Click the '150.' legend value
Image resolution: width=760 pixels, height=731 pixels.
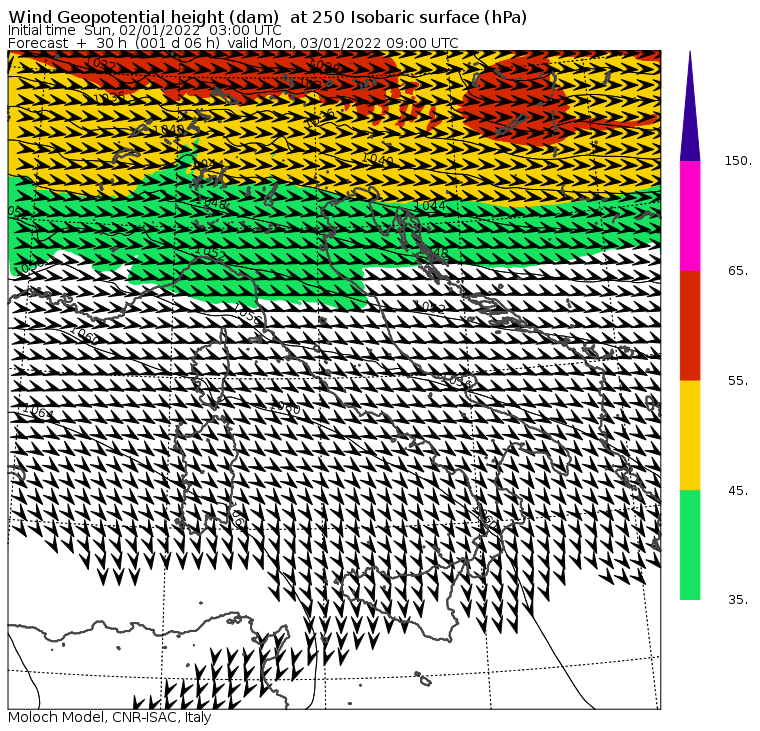pos(738,161)
